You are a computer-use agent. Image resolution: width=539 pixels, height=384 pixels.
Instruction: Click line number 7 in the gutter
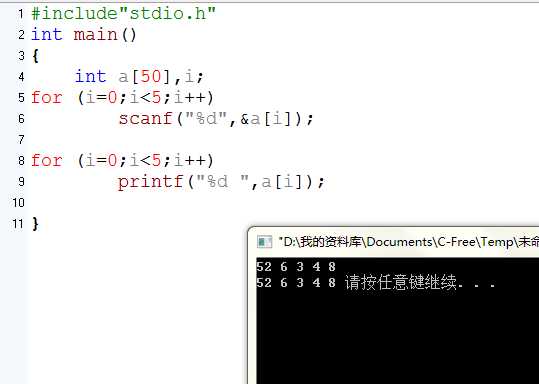pyautogui.click(x=21, y=140)
